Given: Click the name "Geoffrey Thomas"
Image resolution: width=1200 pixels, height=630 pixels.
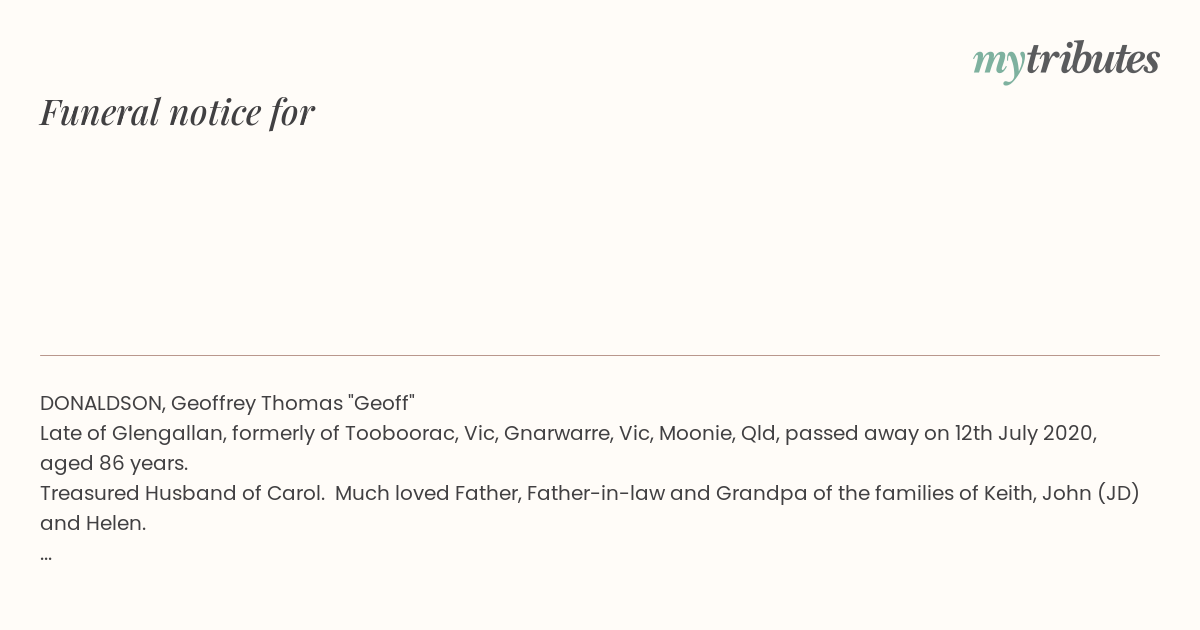Looking at the screenshot, I should [x=256, y=403].
